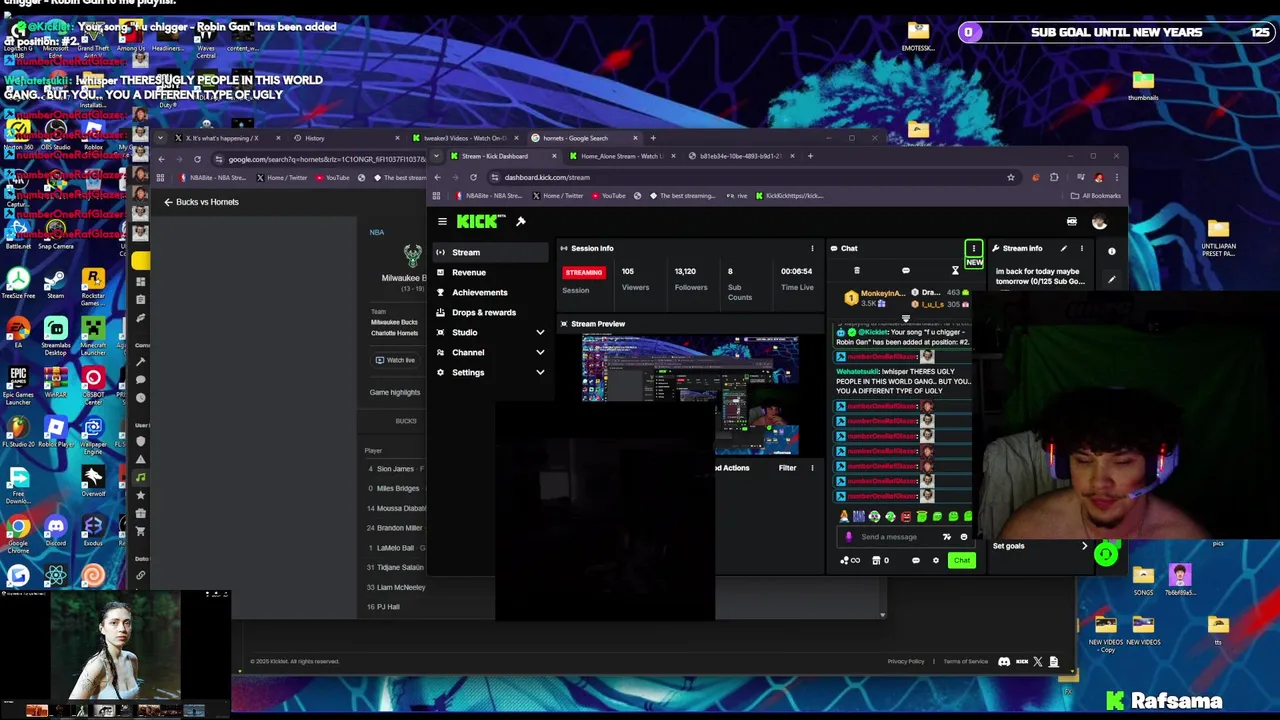Click Miles Bridges player row
1280x720 pixels.
395,488
